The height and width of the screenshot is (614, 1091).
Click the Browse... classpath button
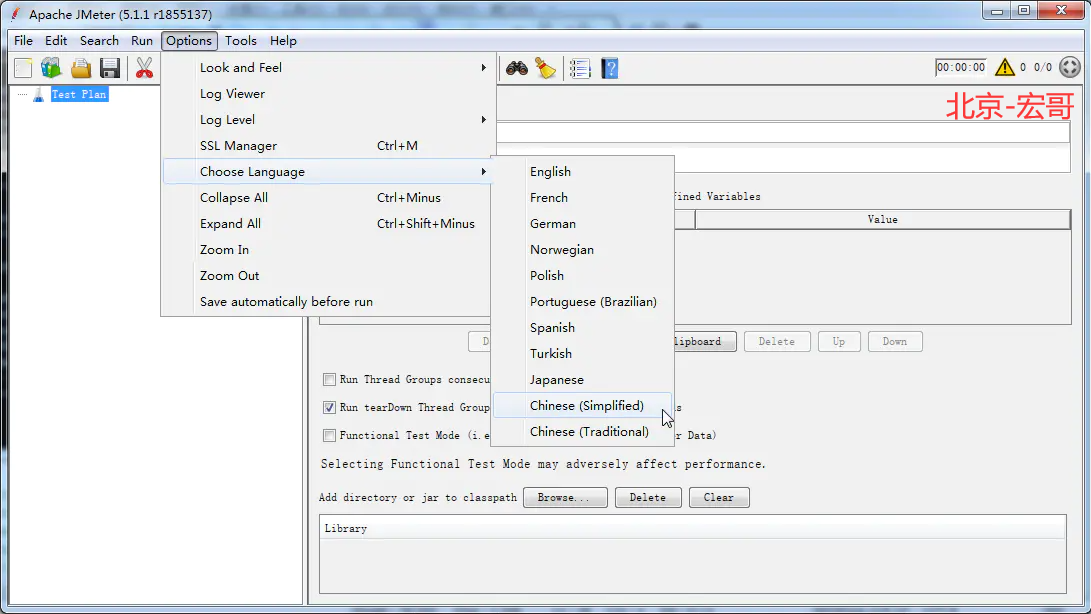[565, 498]
